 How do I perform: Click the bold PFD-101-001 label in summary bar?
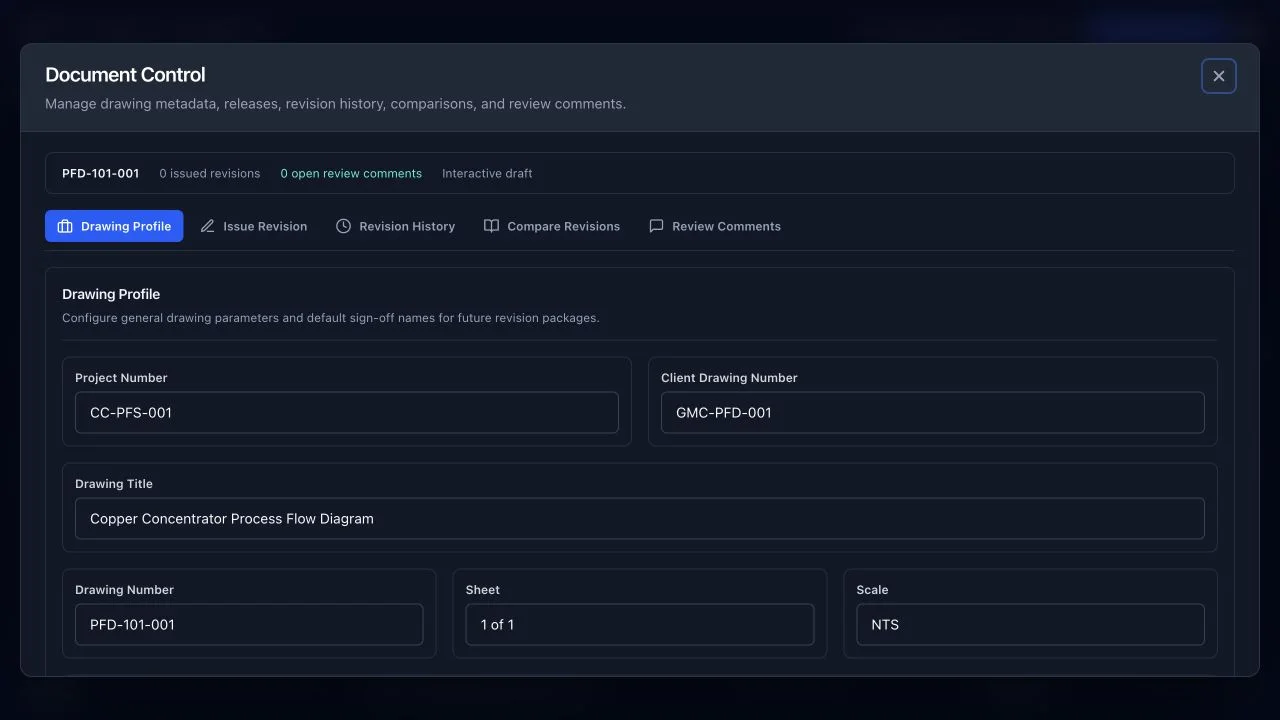(100, 173)
